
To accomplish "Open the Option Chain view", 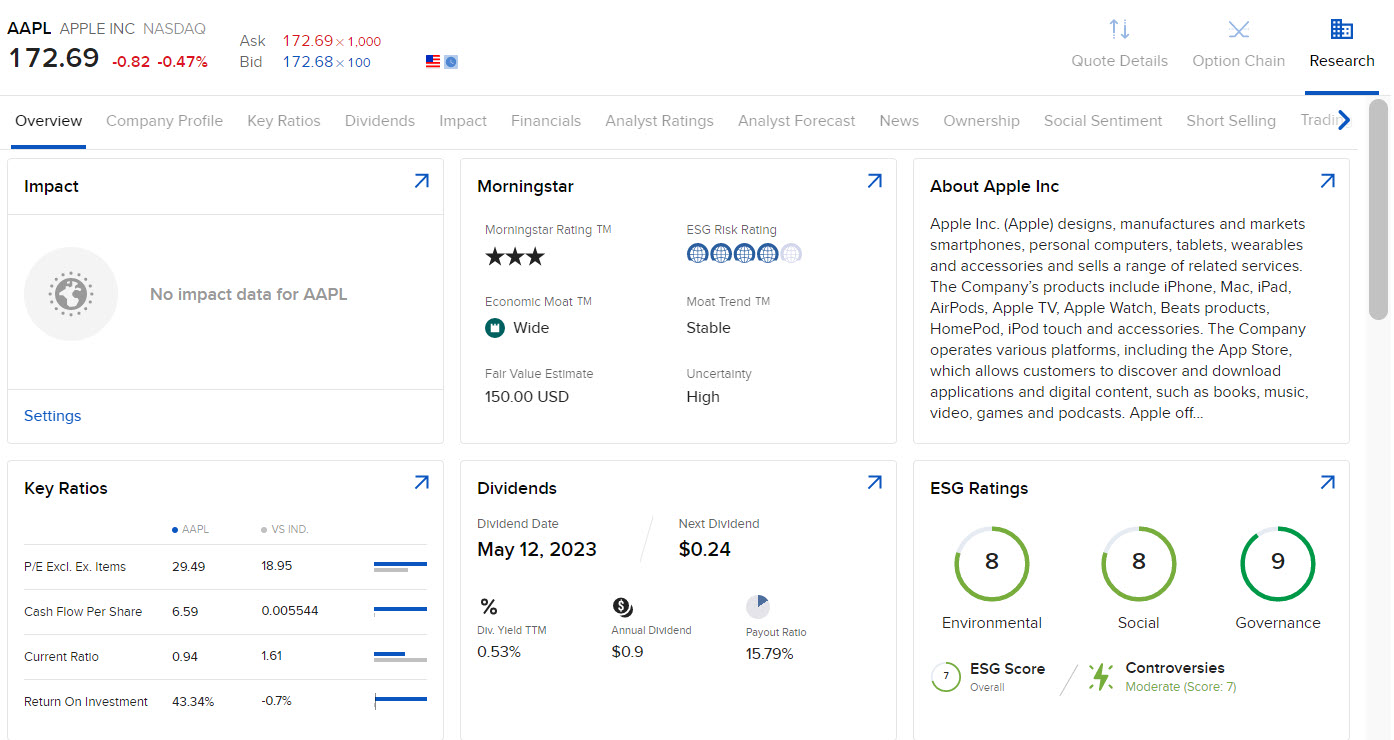I will click(1238, 45).
